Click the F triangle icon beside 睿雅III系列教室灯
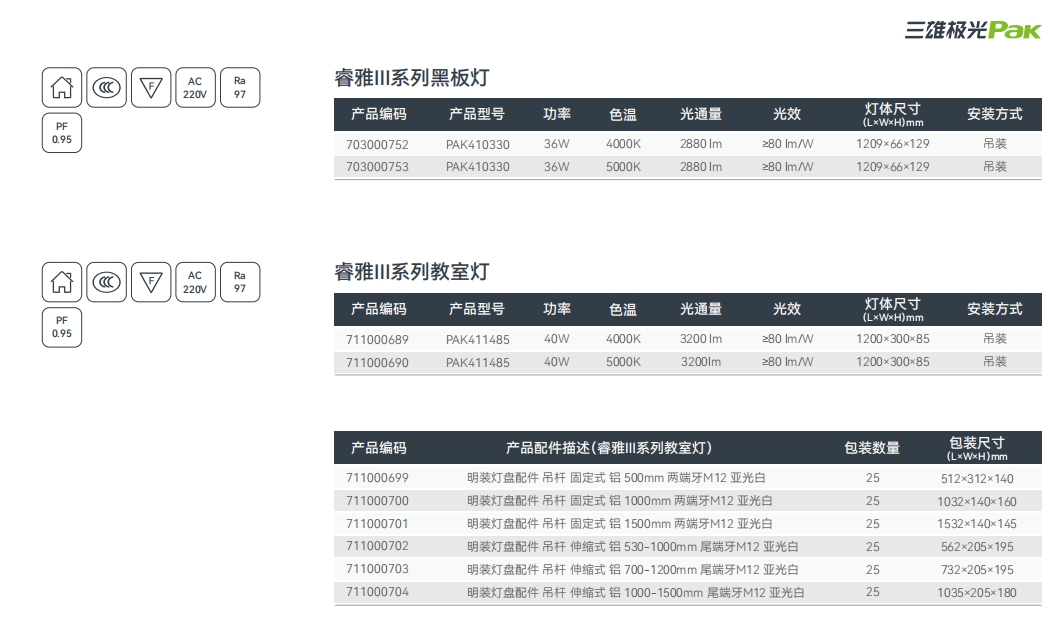This screenshot has width=1053, height=624. click(x=151, y=282)
